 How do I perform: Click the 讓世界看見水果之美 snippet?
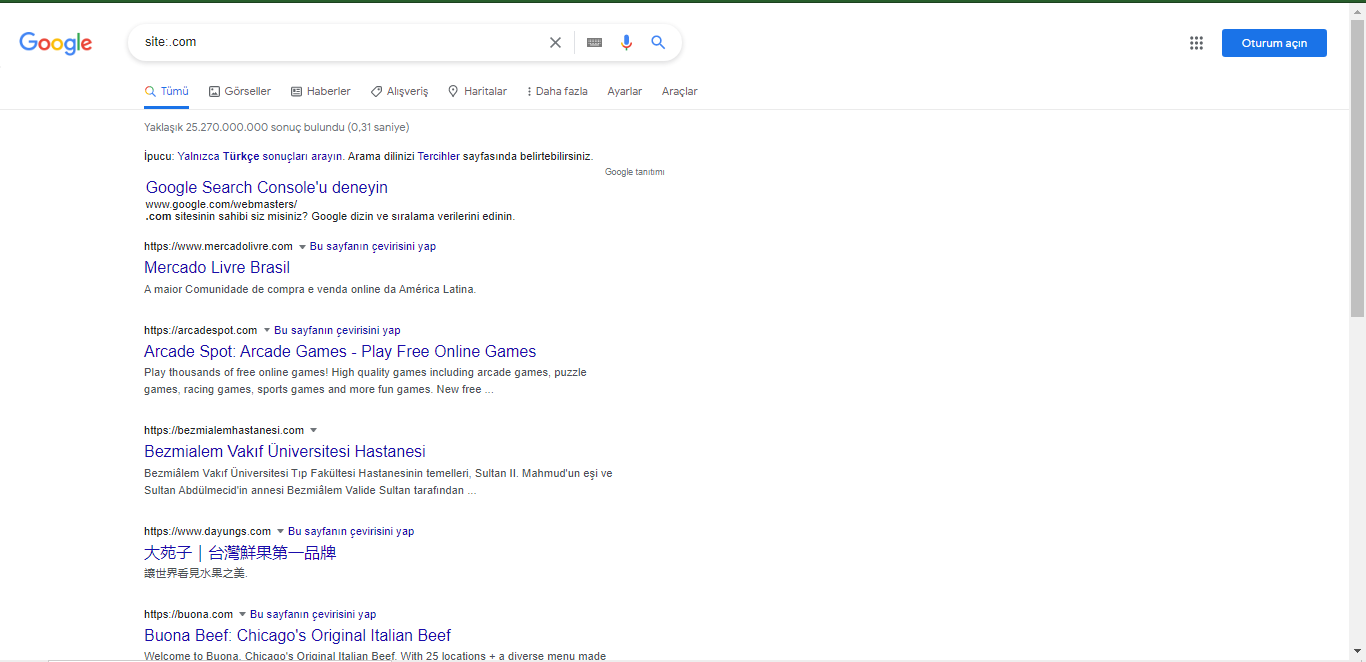coord(195,573)
